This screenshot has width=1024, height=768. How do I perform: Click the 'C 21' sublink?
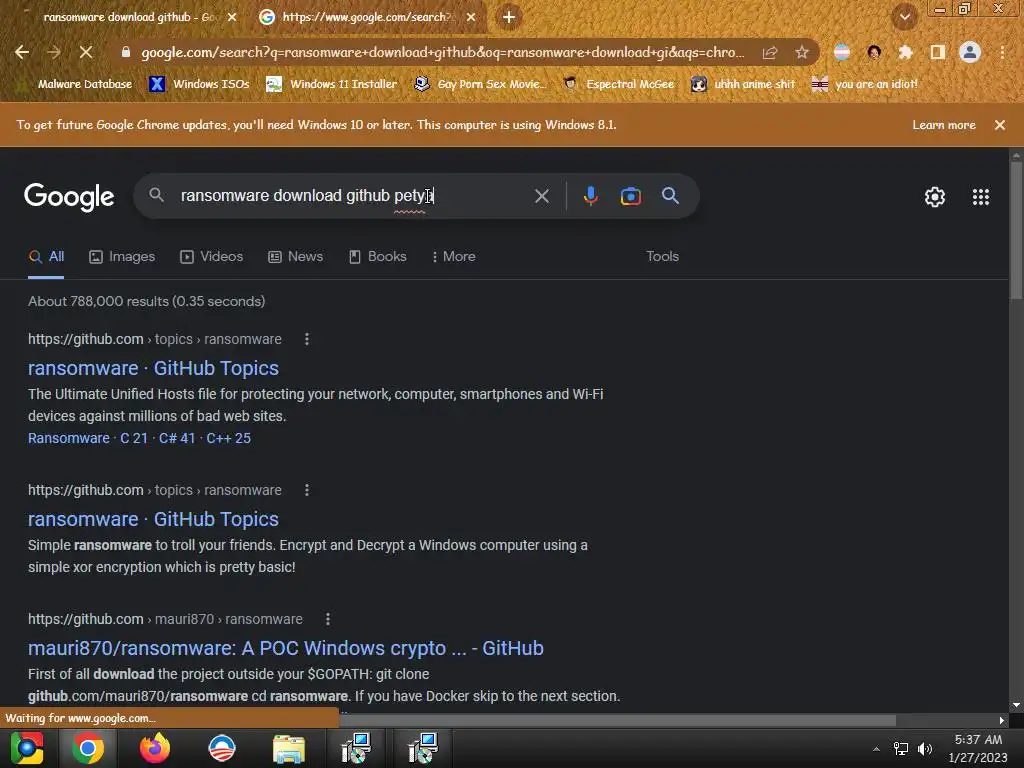(134, 438)
